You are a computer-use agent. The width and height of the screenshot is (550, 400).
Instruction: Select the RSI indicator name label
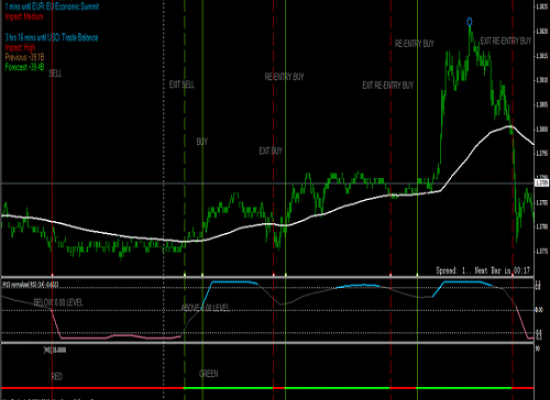[31, 285]
